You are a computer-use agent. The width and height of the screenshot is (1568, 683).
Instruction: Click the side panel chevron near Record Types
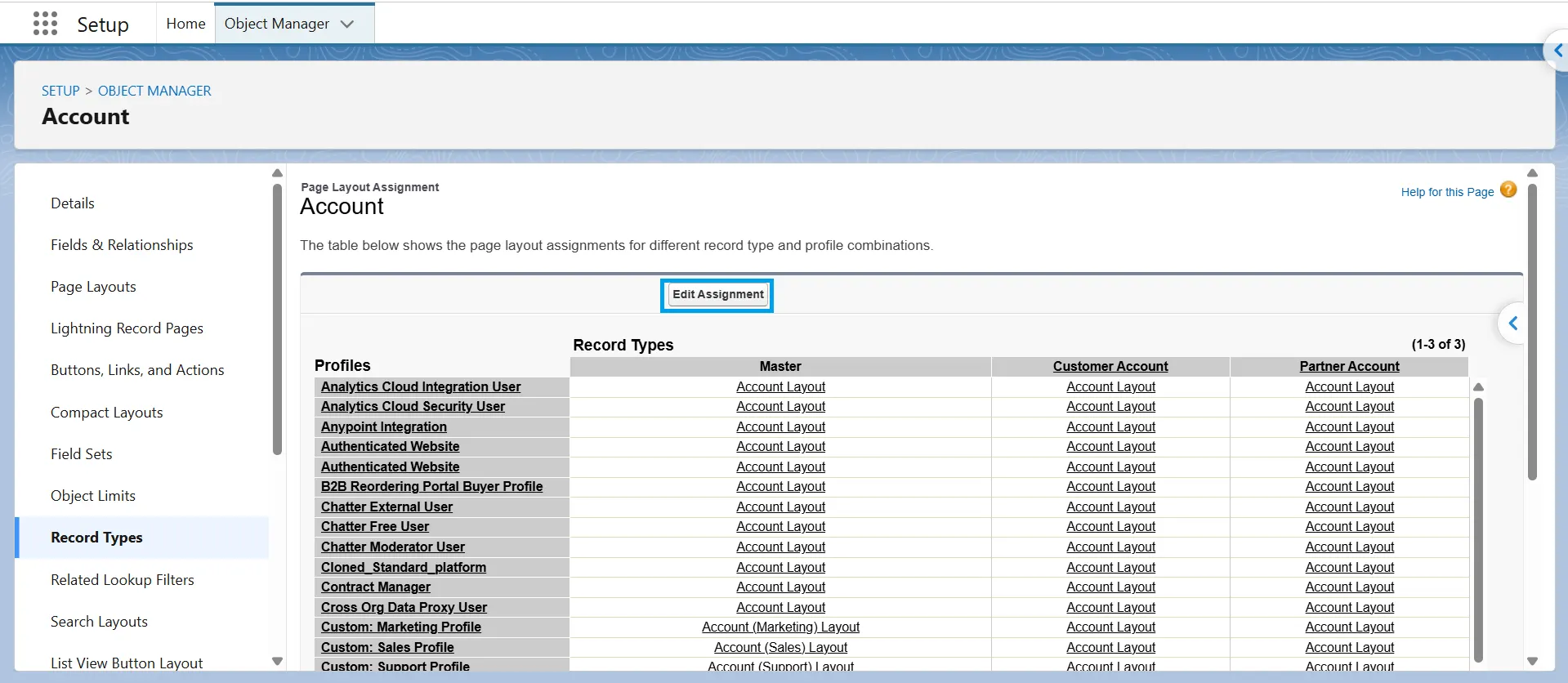pos(1512,324)
